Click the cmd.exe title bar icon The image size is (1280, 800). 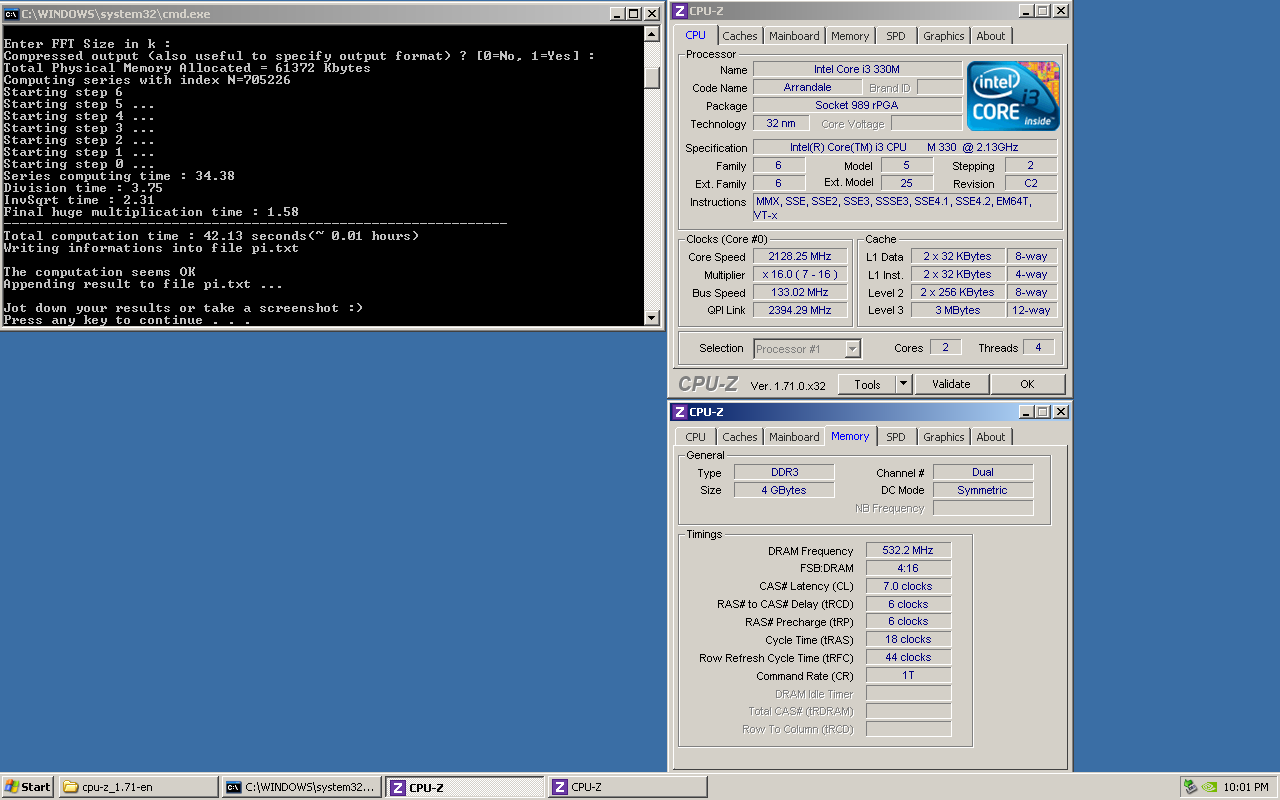pos(11,14)
